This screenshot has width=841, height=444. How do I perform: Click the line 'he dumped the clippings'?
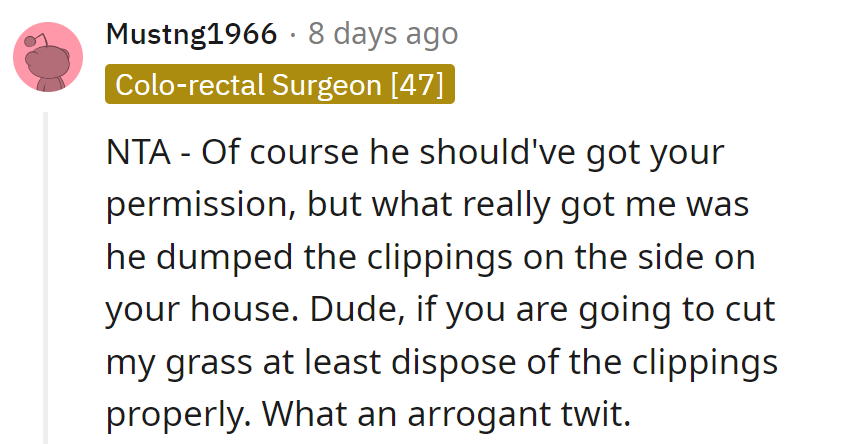click(x=430, y=256)
